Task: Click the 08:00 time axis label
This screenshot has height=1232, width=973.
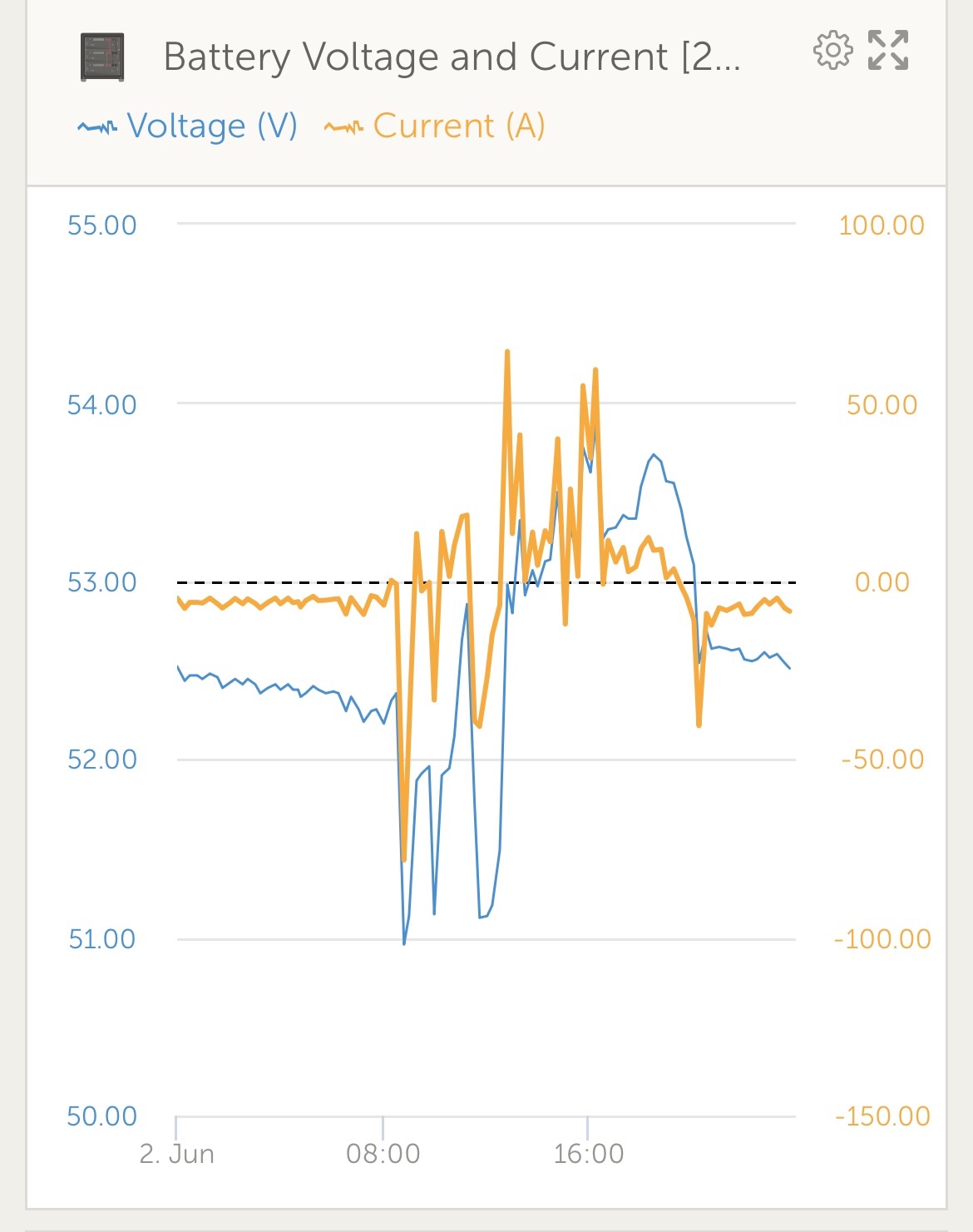Action: point(383,1154)
